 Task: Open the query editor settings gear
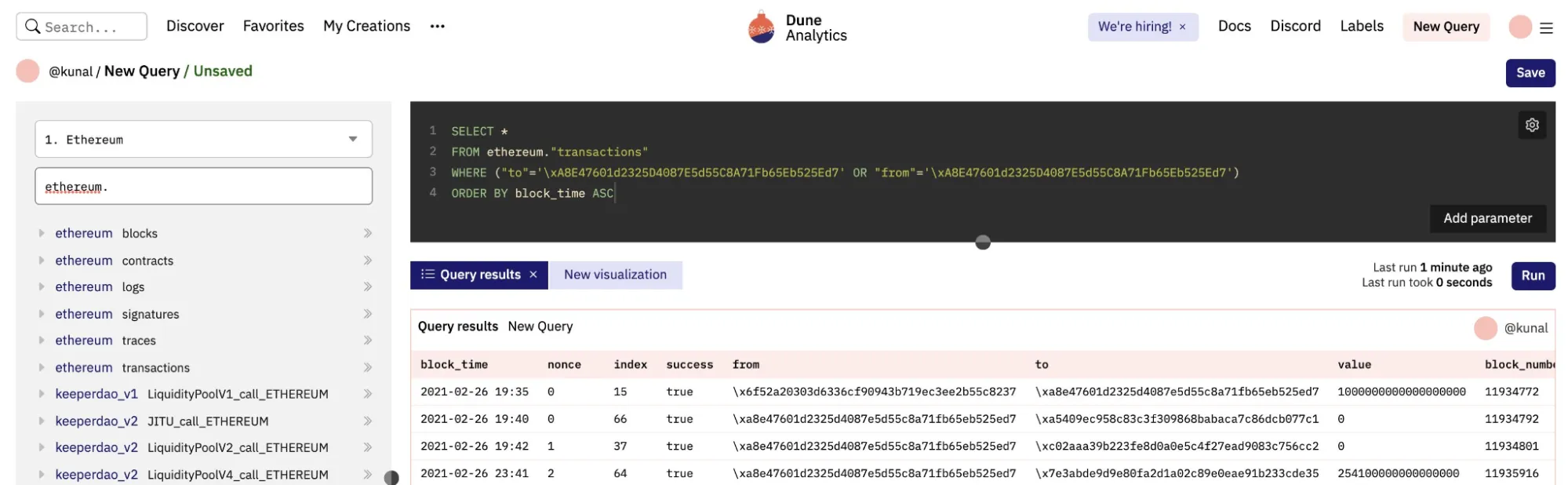tap(1531, 125)
